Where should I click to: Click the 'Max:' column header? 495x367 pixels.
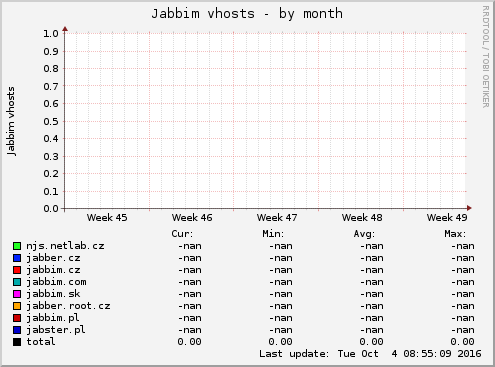tap(455, 234)
